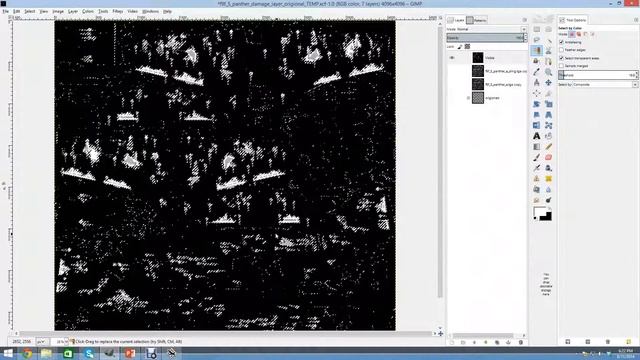Select the Measure tool
The height and width of the screenshot is (360, 640).
pyautogui.click(x=537, y=82)
